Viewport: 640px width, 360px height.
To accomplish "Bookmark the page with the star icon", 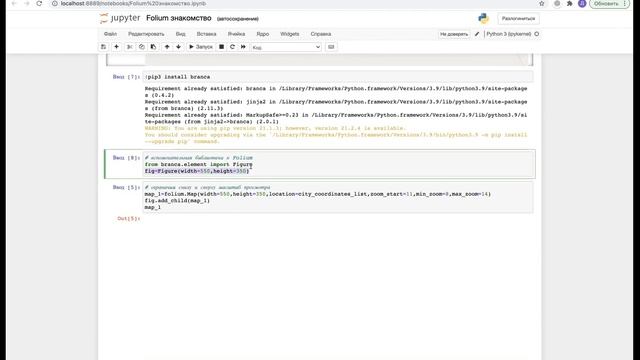I will tap(542, 4).
